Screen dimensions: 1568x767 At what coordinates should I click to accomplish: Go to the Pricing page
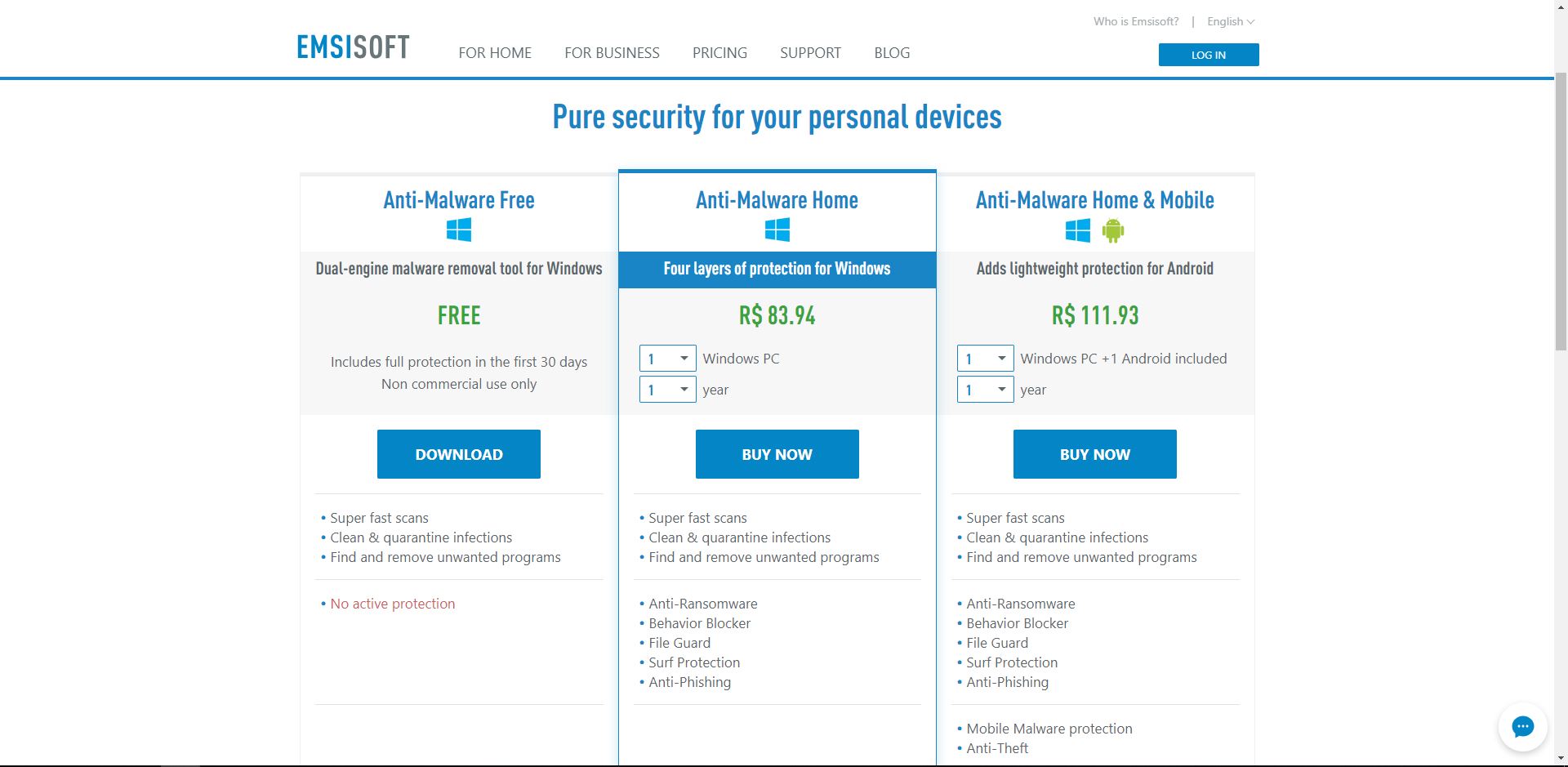click(719, 53)
